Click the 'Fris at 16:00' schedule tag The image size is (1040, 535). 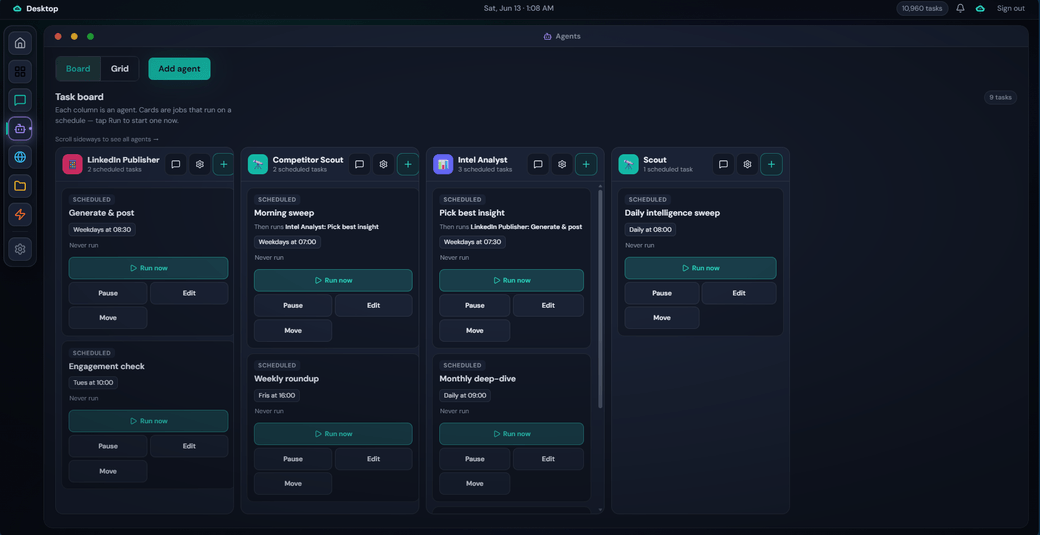click(277, 395)
